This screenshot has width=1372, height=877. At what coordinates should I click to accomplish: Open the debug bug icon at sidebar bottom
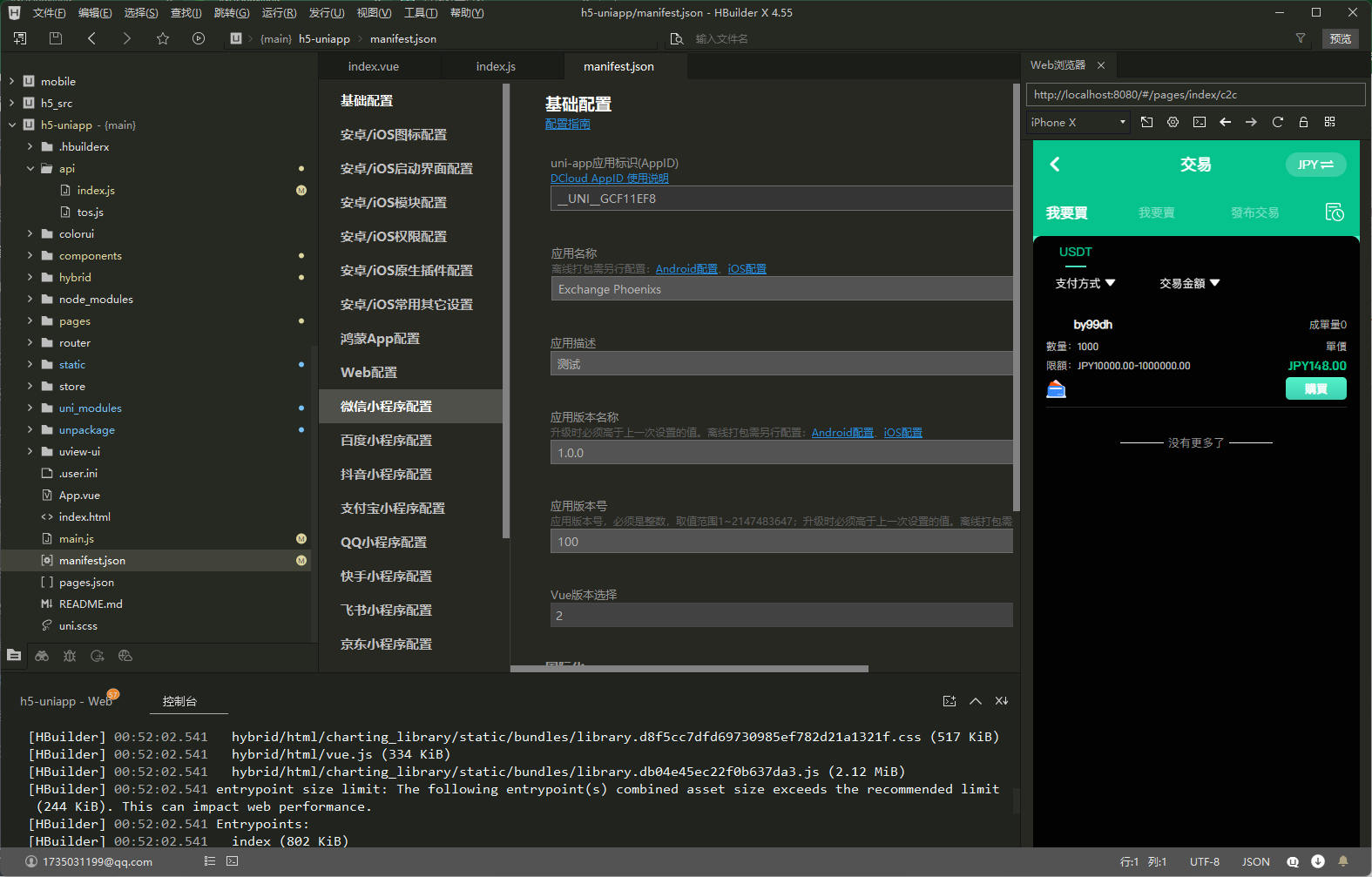tap(70, 656)
